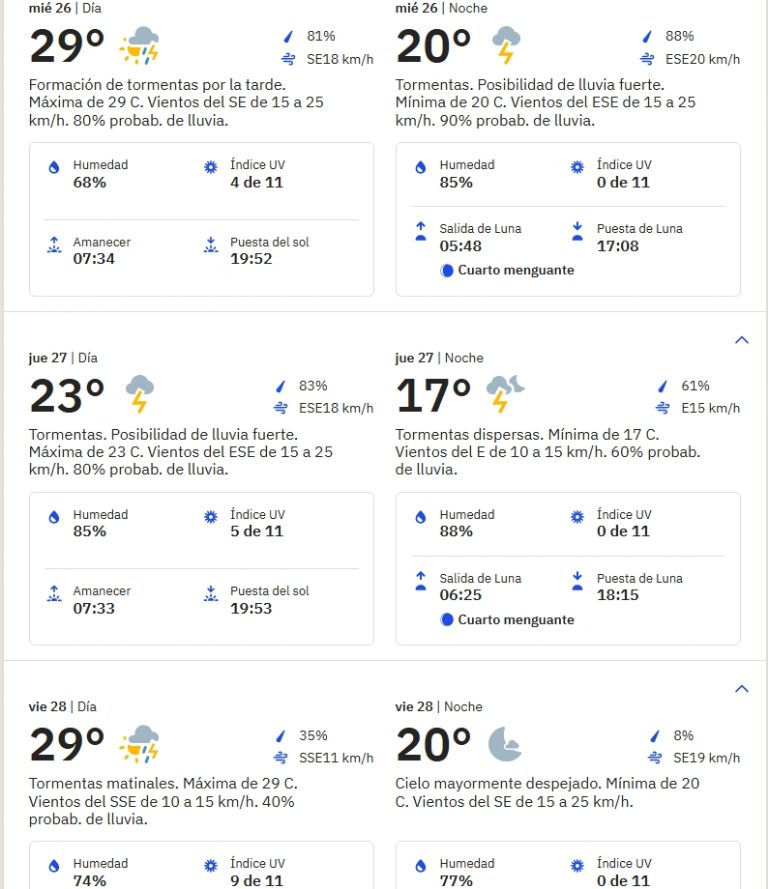Click the wind icon next to ESE20 km/h
The width and height of the screenshot is (768, 889).
pos(648,59)
